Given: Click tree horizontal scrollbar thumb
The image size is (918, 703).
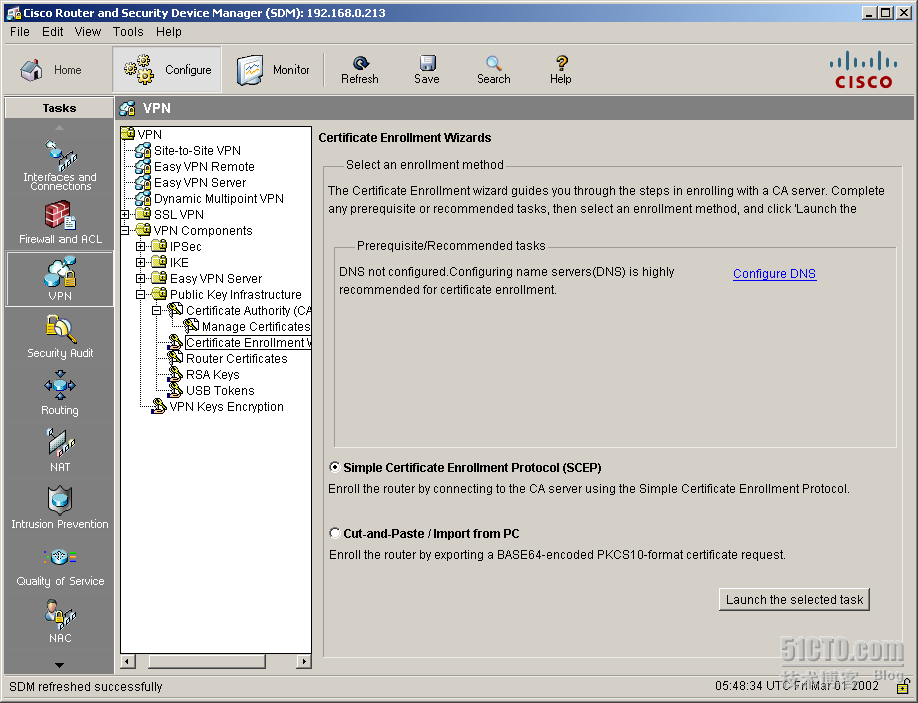Looking at the screenshot, I should coord(207,661).
